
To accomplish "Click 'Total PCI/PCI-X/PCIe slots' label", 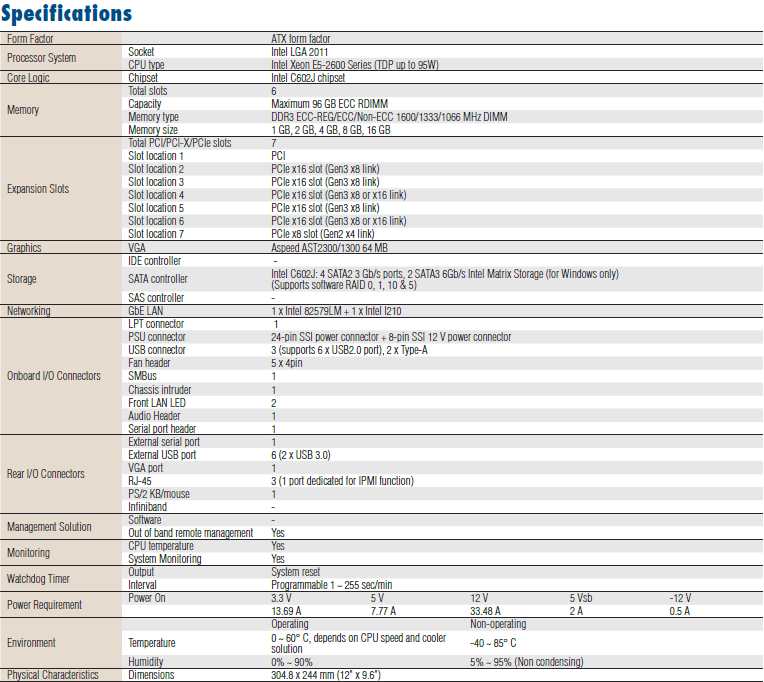I will [180, 143].
